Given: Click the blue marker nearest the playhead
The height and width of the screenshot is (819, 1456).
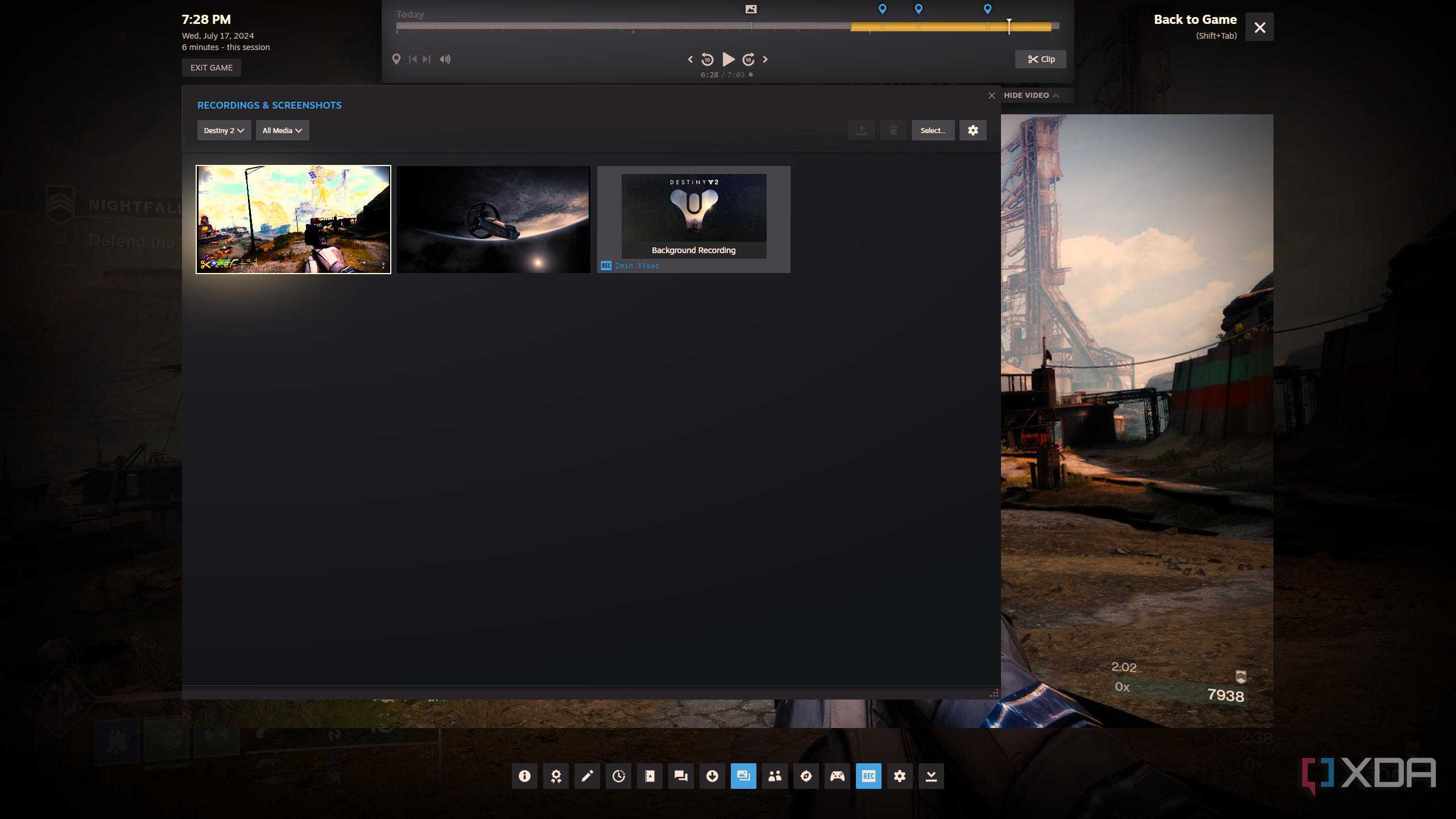Looking at the screenshot, I should point(987,9).
